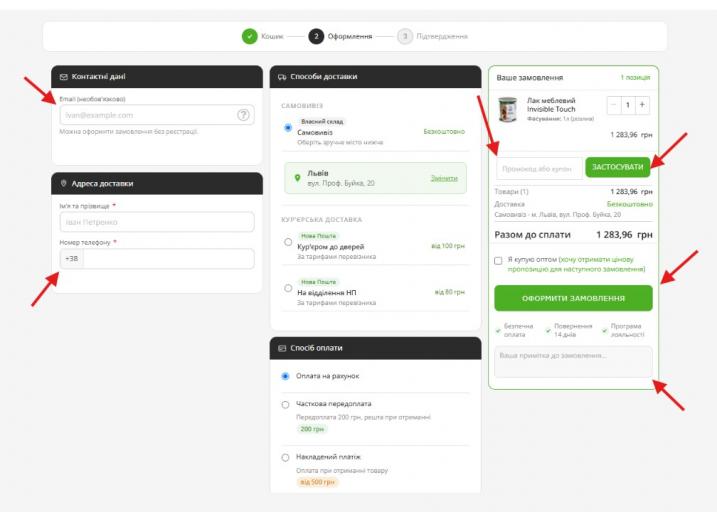
Task: Click the Оформлення step number 2 icon
Action: point(316,36)
